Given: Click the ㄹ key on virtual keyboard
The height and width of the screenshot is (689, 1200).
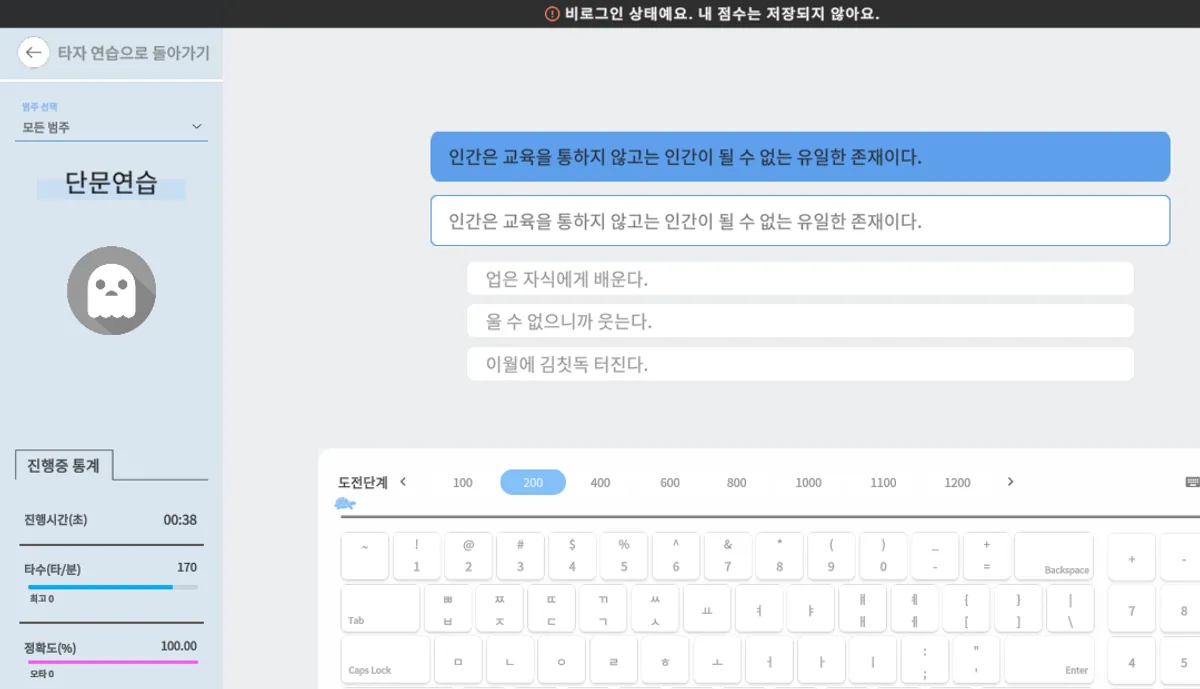Looking at the screenshot, I should click(x=614, y=660).
